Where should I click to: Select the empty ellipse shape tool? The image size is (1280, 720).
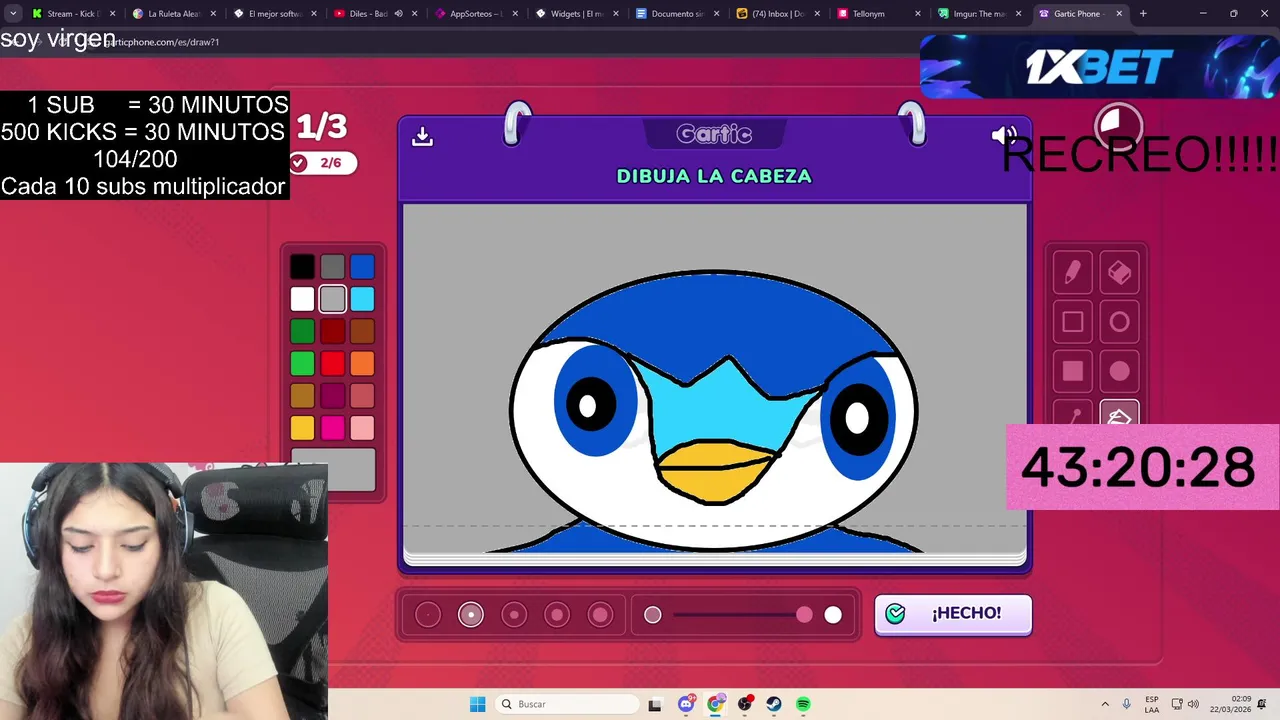point(1119,322)
